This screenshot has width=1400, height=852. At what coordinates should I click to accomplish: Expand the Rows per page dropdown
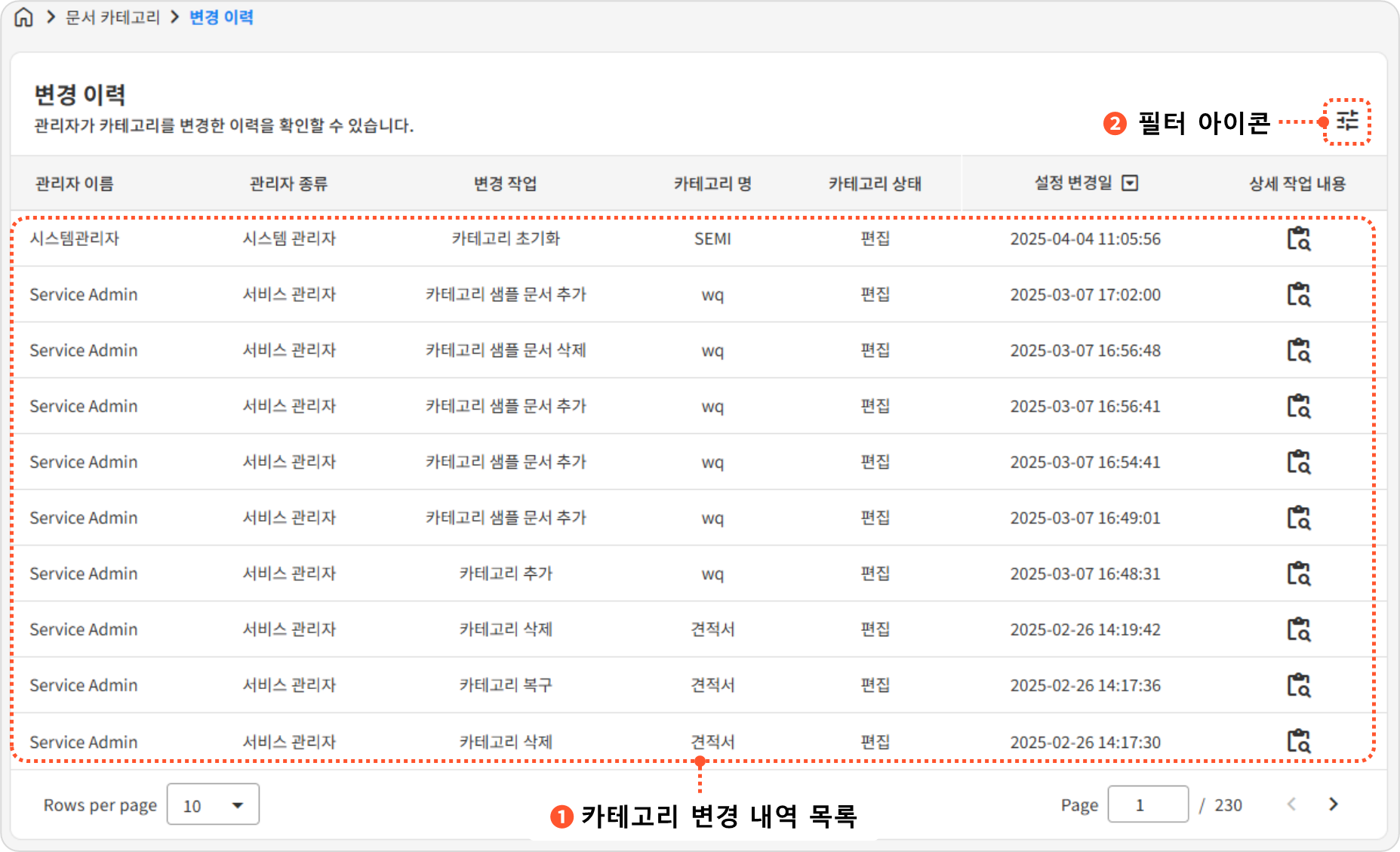(213, 804)
